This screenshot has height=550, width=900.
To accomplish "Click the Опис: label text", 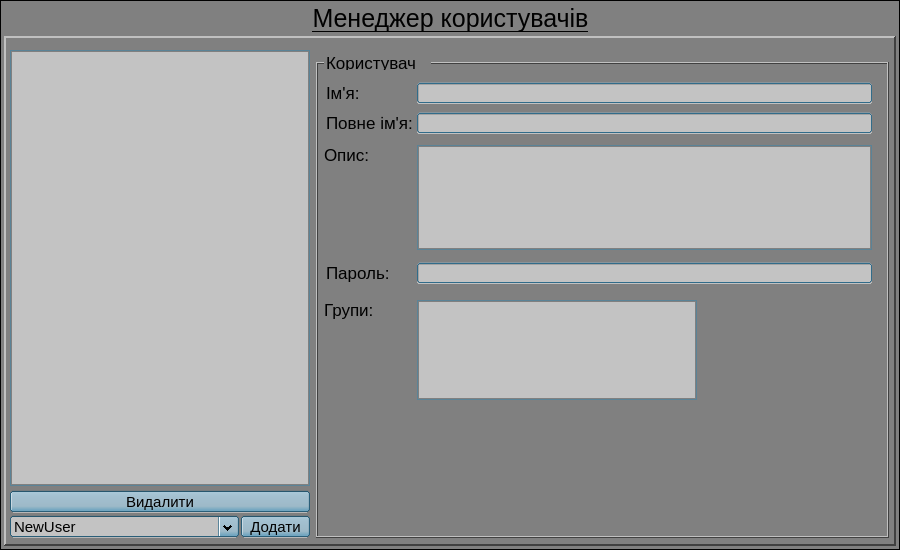I will 346,156.
